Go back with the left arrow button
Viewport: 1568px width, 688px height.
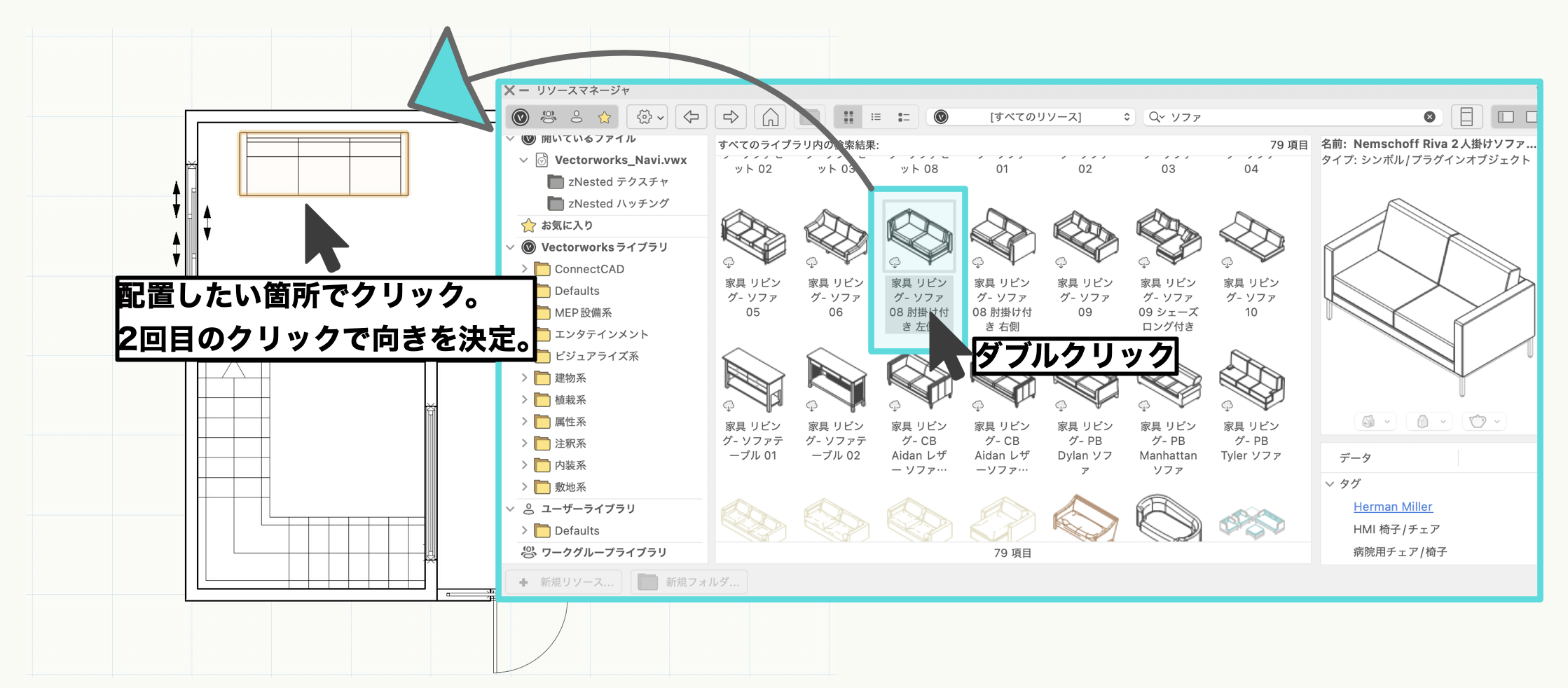[692, 117]
